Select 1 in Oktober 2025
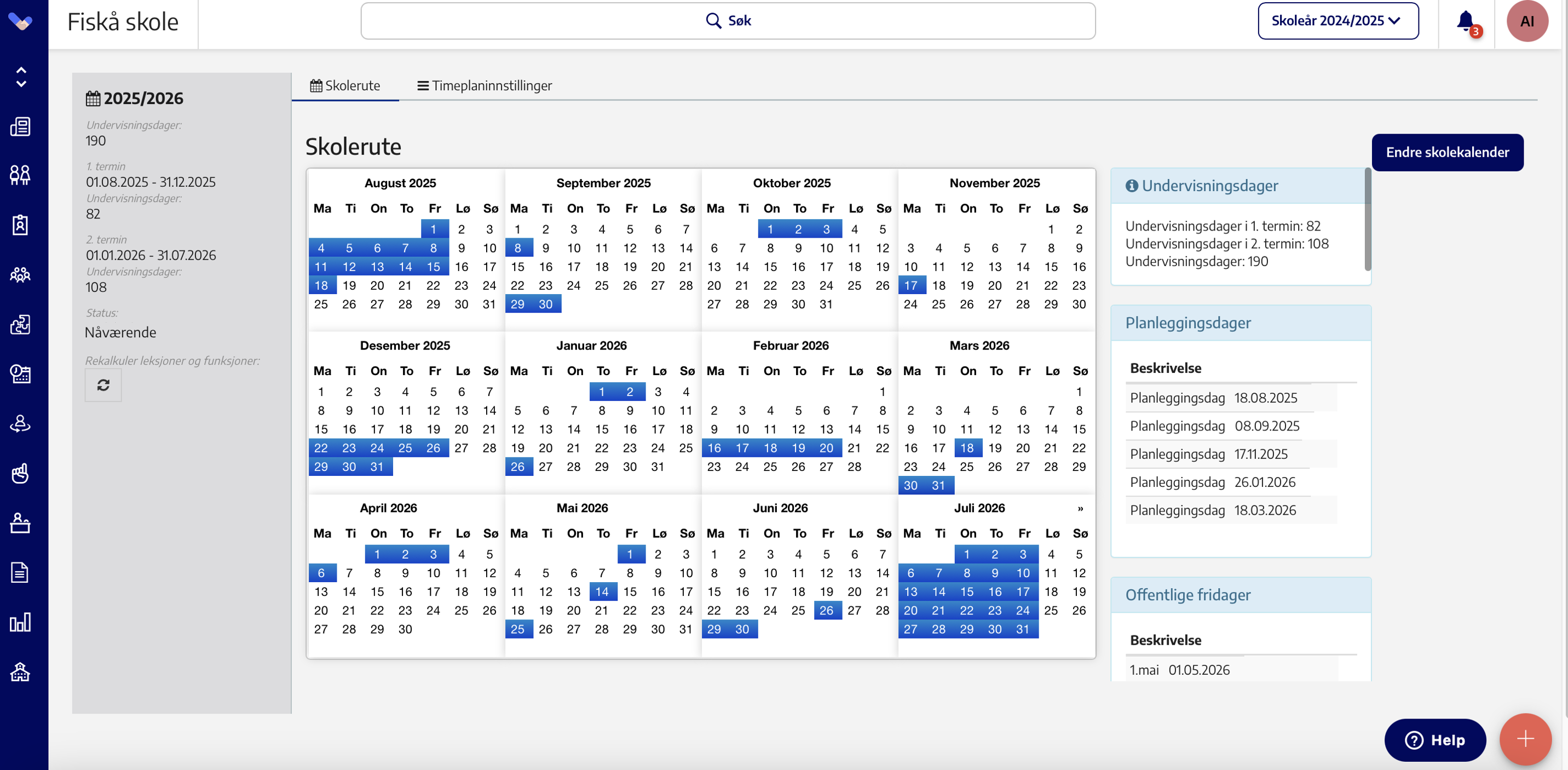1568x770 pixels. (x=771, y=229)
